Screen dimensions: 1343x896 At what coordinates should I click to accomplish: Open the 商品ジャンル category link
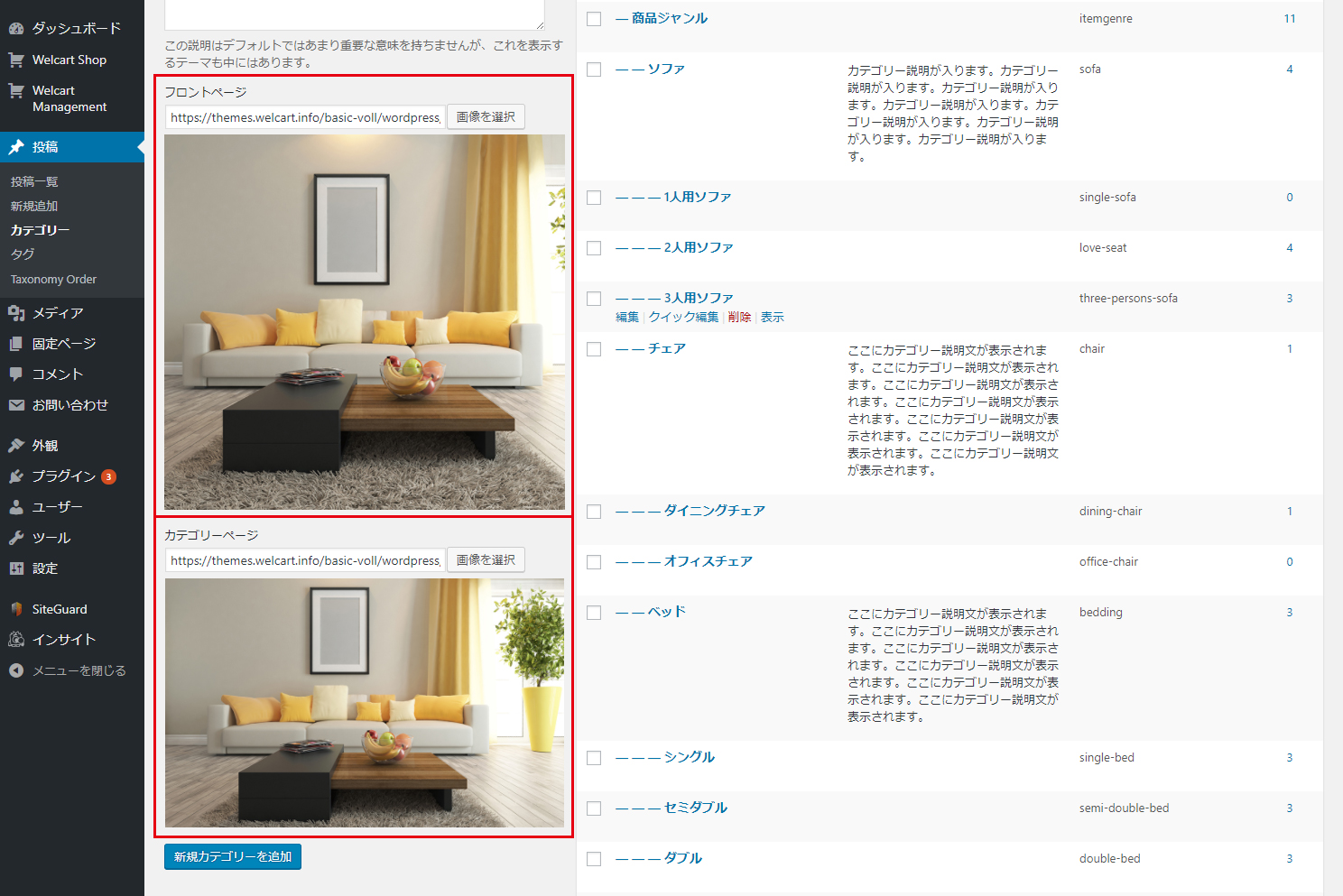[x=670, y=18]
